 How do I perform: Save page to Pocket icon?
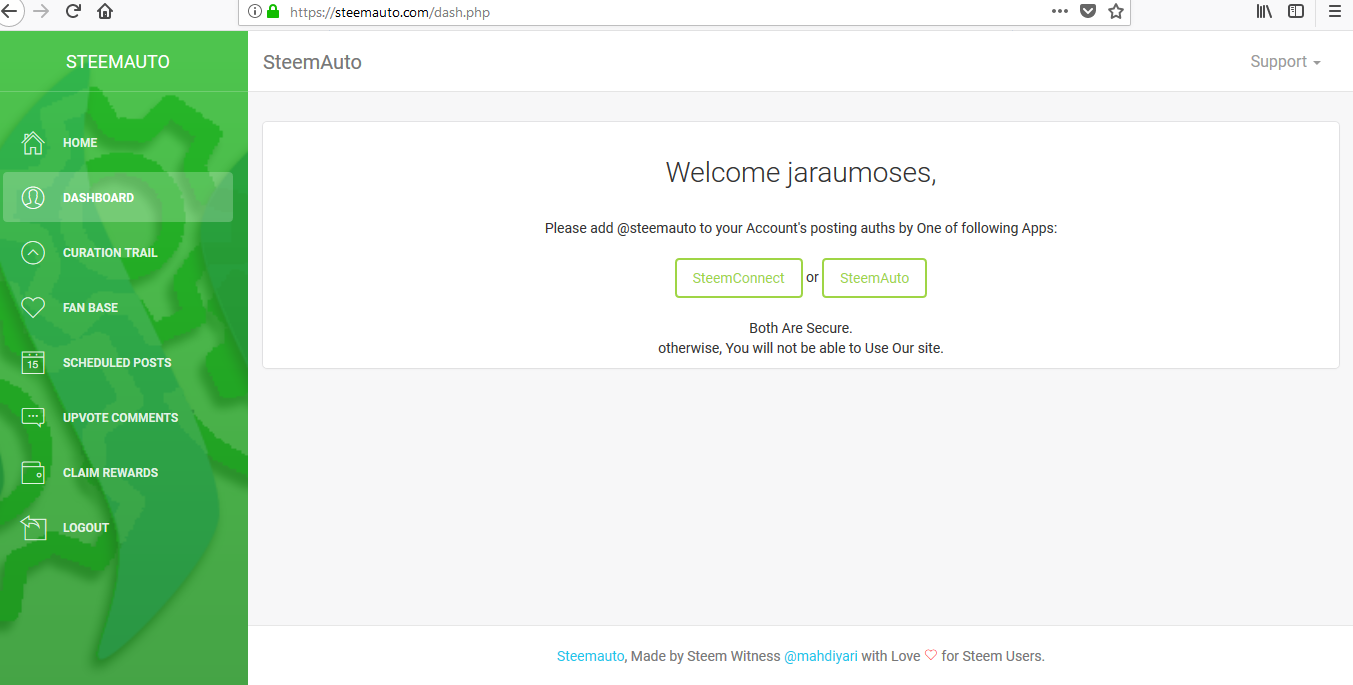pyautogui.click(x=1088, y=12)
